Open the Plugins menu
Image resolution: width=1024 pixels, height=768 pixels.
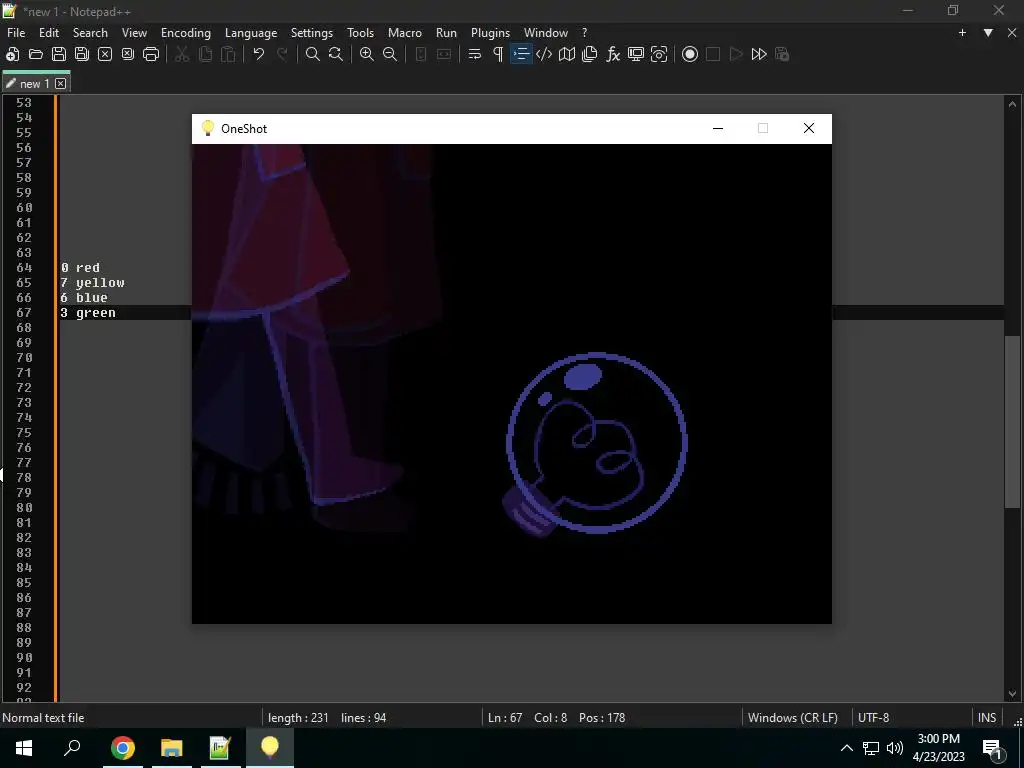coord(490,33)
